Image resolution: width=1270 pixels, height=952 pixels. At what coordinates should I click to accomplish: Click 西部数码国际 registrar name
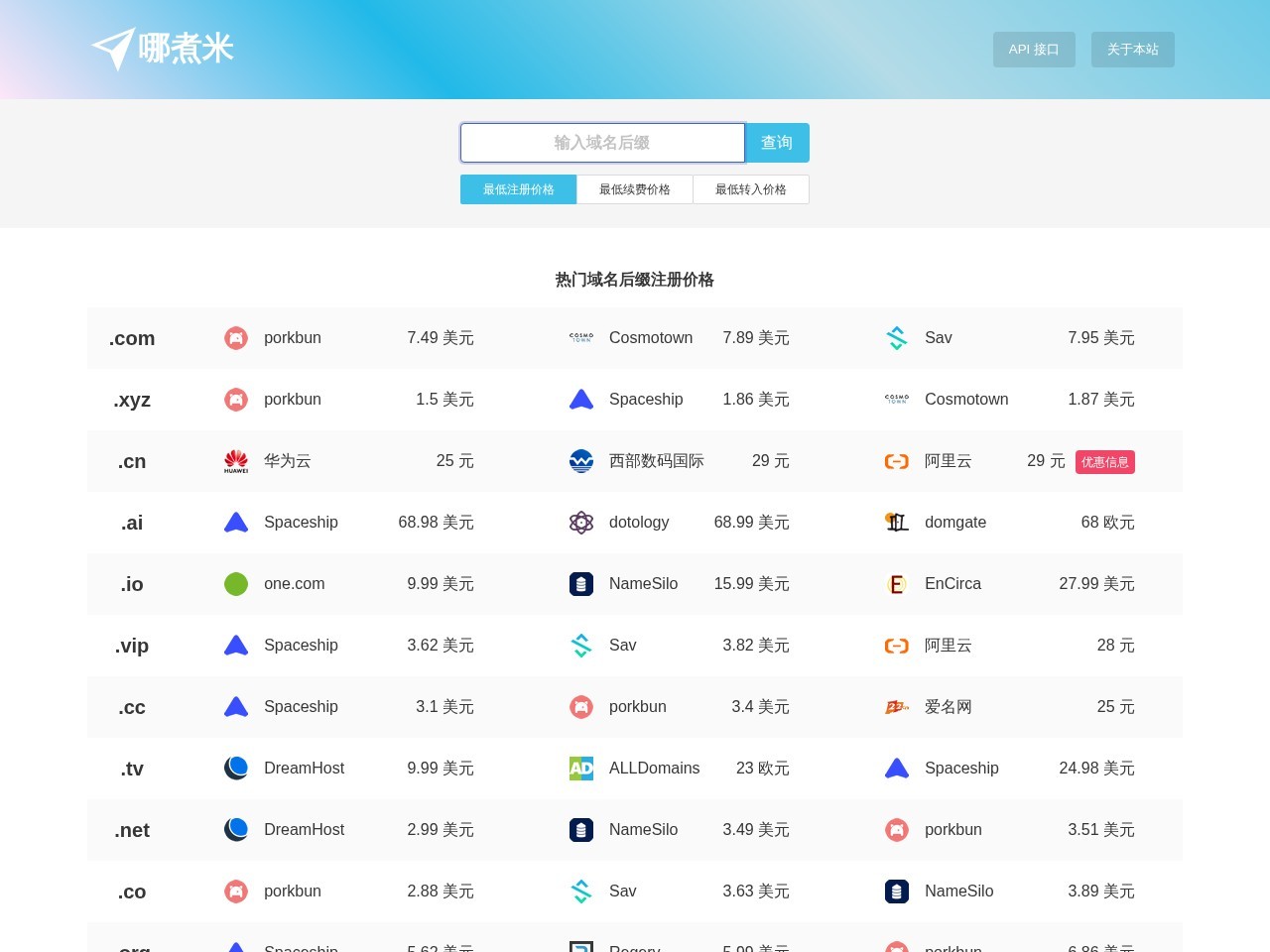657,461
